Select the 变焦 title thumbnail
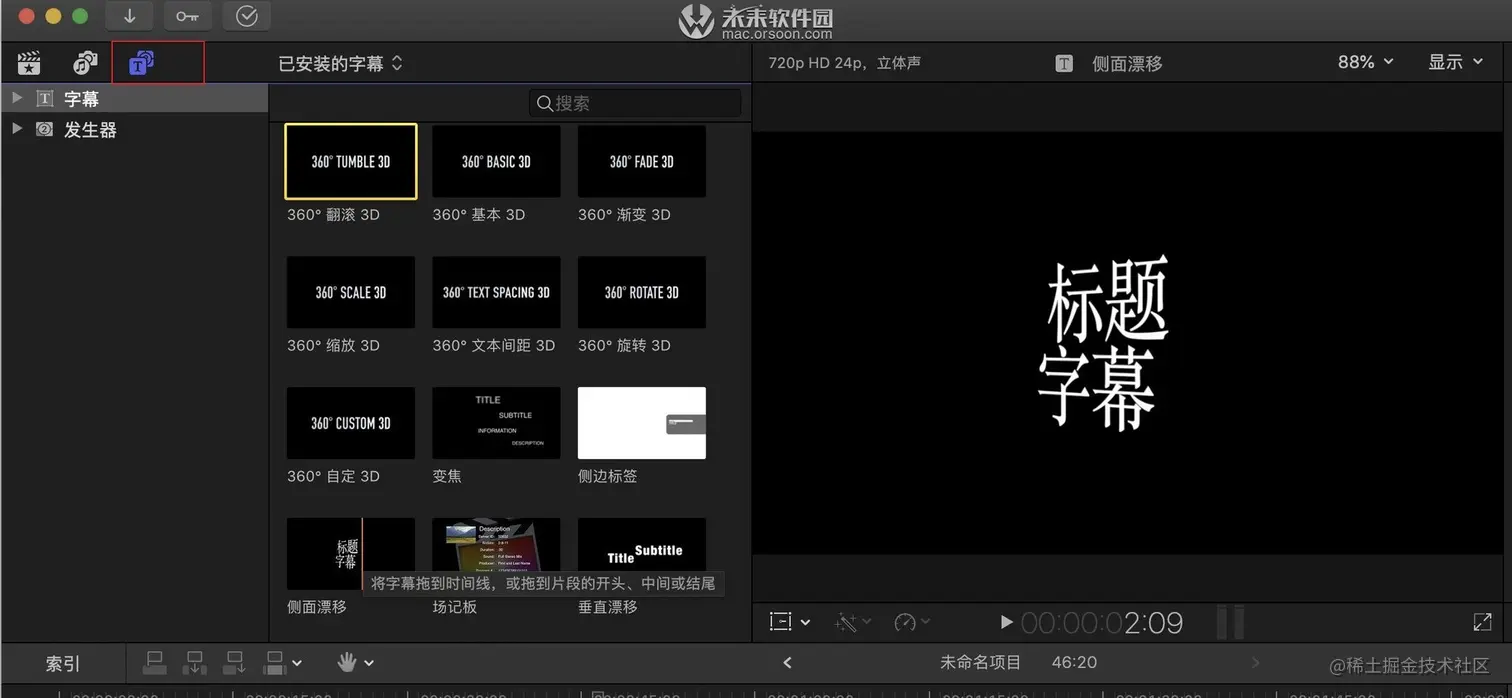Viewport: 1512px width, 698px height. (x=496, y=423)
